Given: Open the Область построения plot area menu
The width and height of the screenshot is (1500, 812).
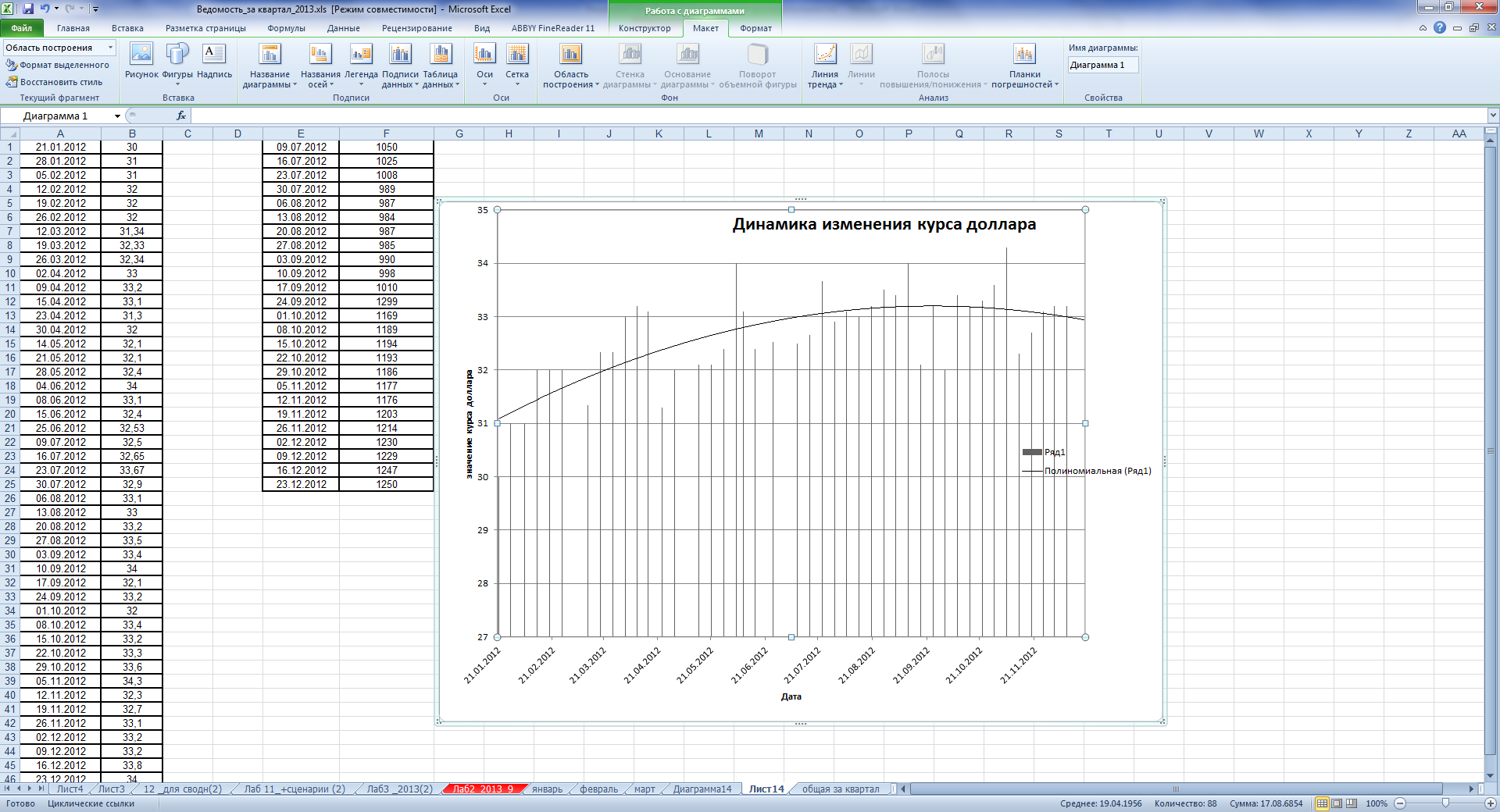Looking at the screenshot, I should [x=571, y=66].
